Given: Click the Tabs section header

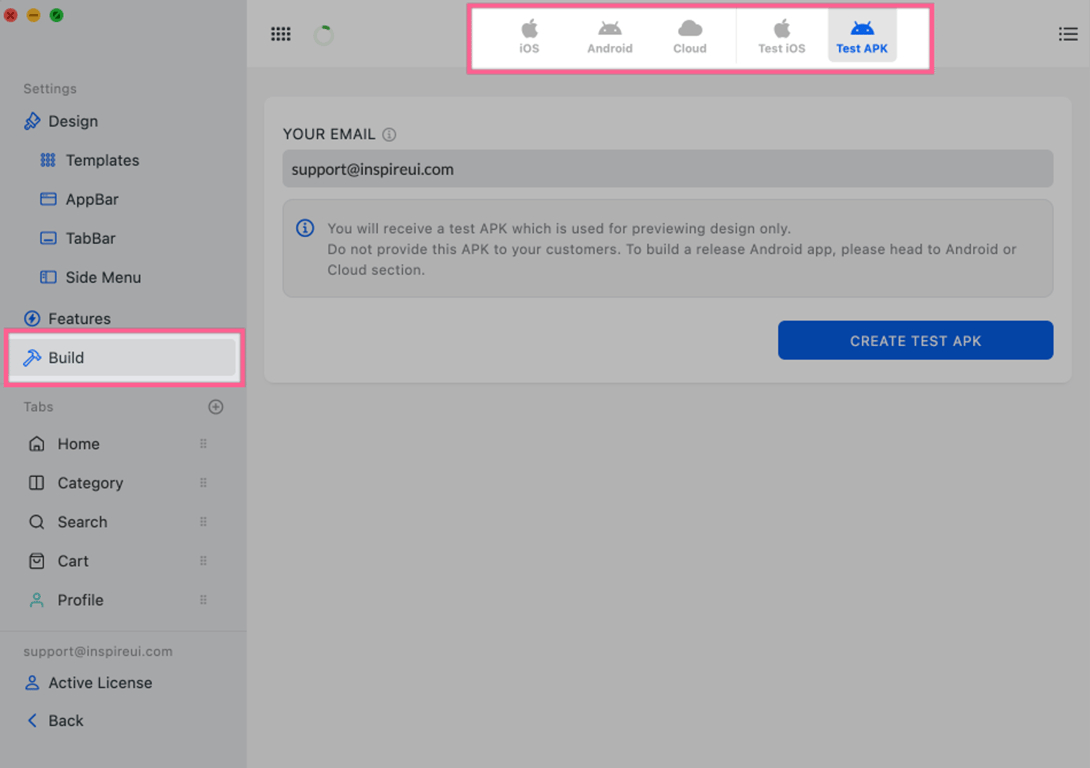Looking at the screenshot, I should [38, 407].
